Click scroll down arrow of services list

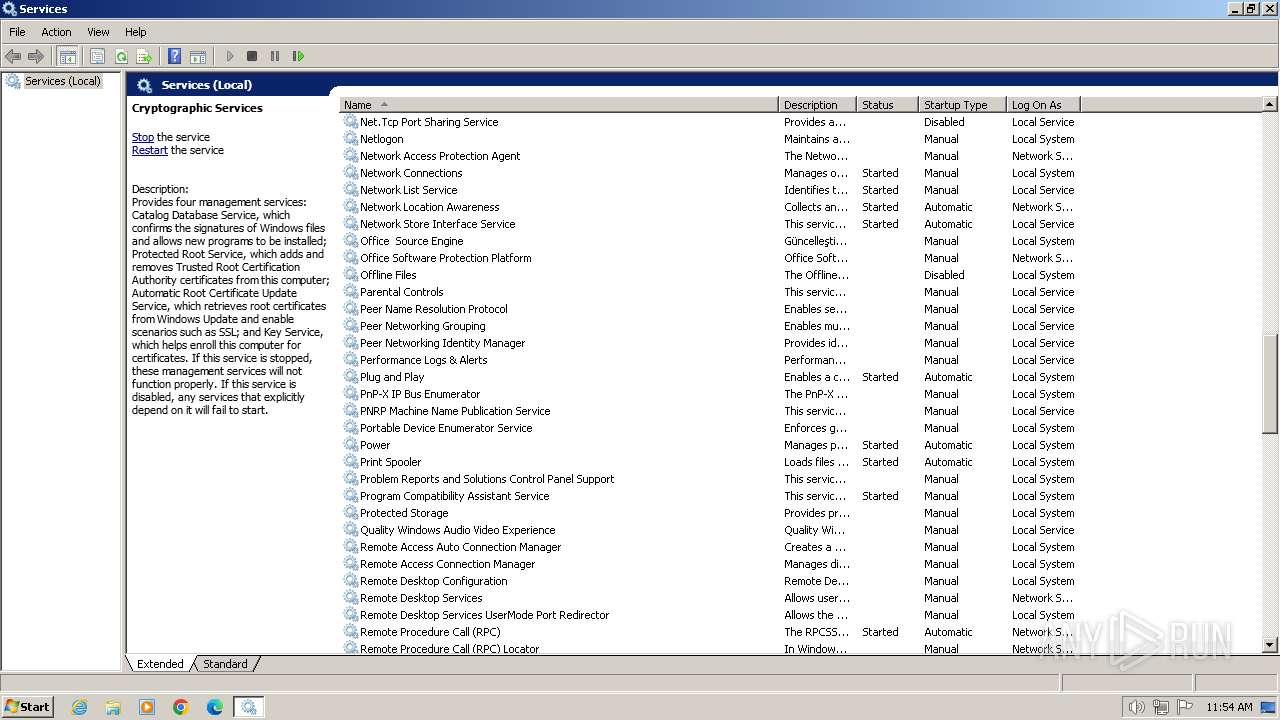tap(1270, 646)
